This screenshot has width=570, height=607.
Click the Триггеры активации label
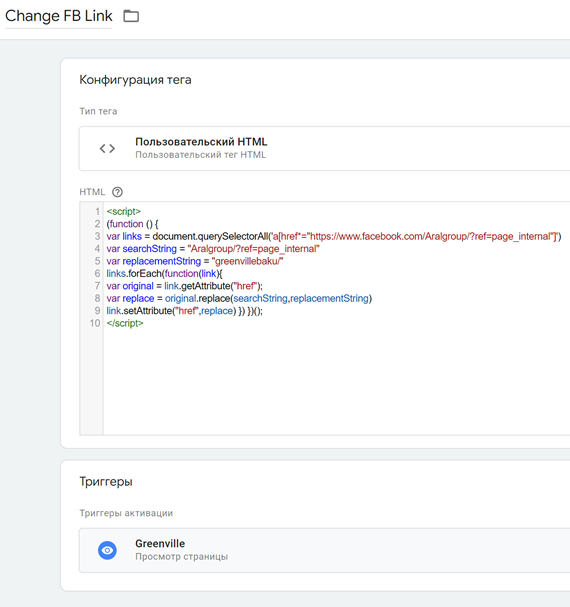126,513
